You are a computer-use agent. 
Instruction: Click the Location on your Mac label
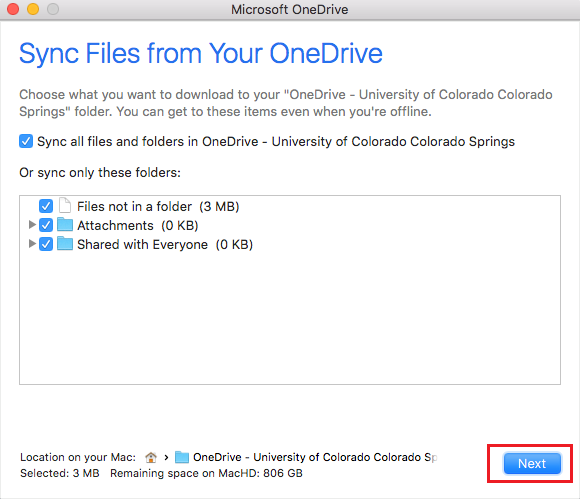tap(78, 457)
